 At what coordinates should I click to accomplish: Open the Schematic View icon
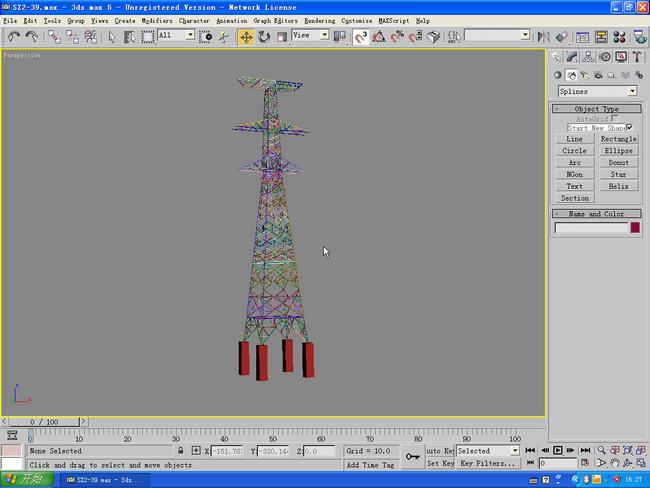[x=601, y=37]
